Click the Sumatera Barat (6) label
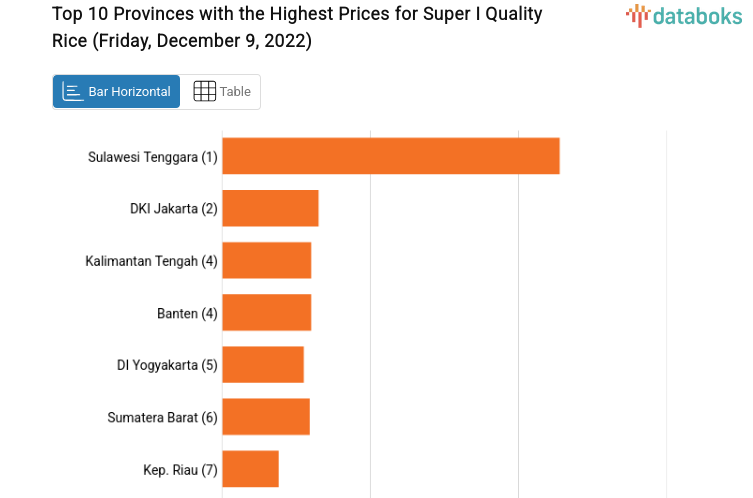 click(162, 417)
